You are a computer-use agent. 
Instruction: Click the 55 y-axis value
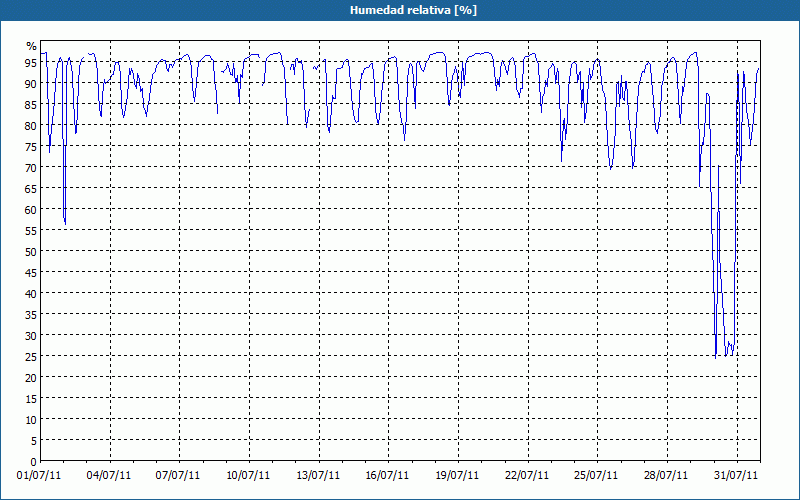[31, 231]
